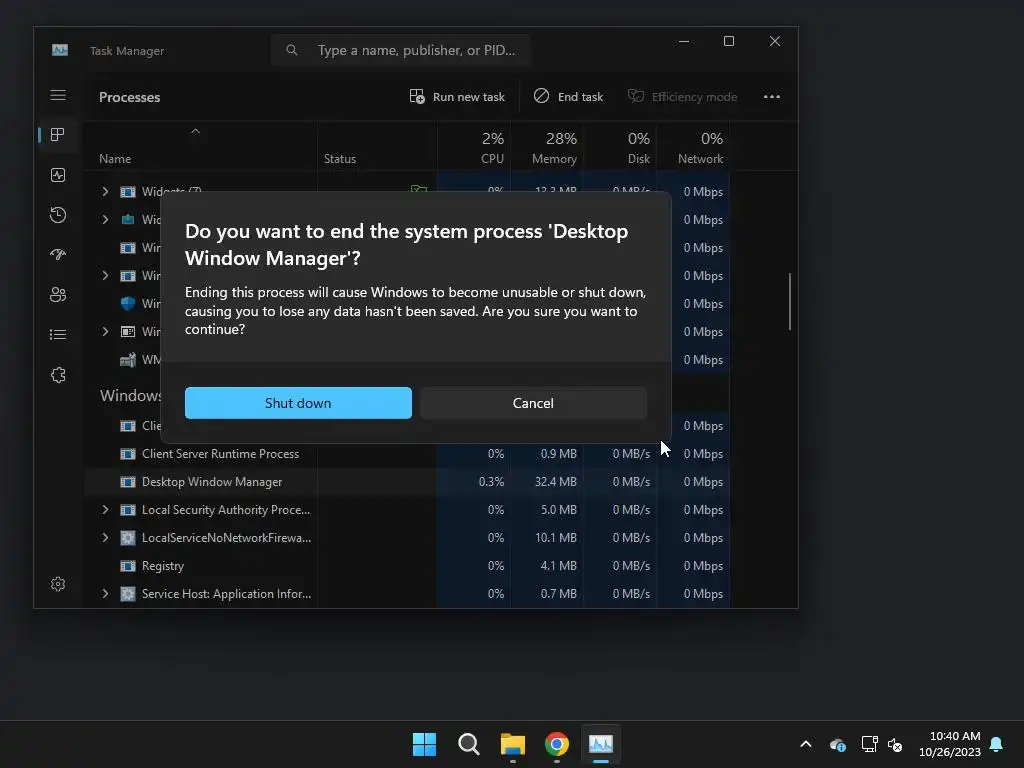Expand Local Security Authority Process row
This screenshot has width=1024, height=768.
pos(105,509)
